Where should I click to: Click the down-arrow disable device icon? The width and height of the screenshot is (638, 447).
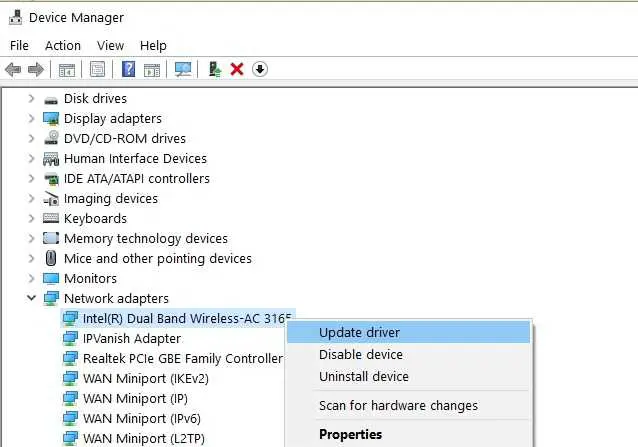pos(260,69)
